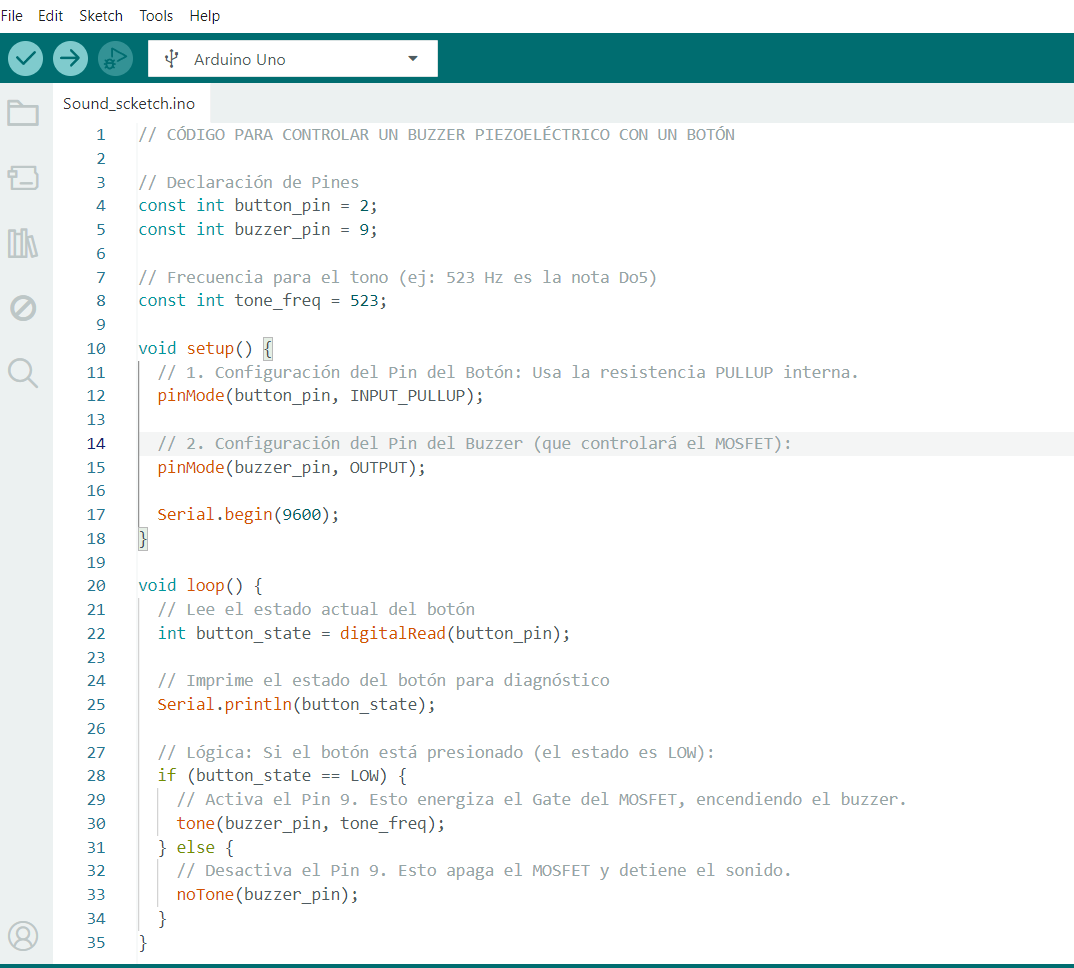Click line number 20 in the gutter
This screenshot has width=1074, height=968.
click(96, 586)
